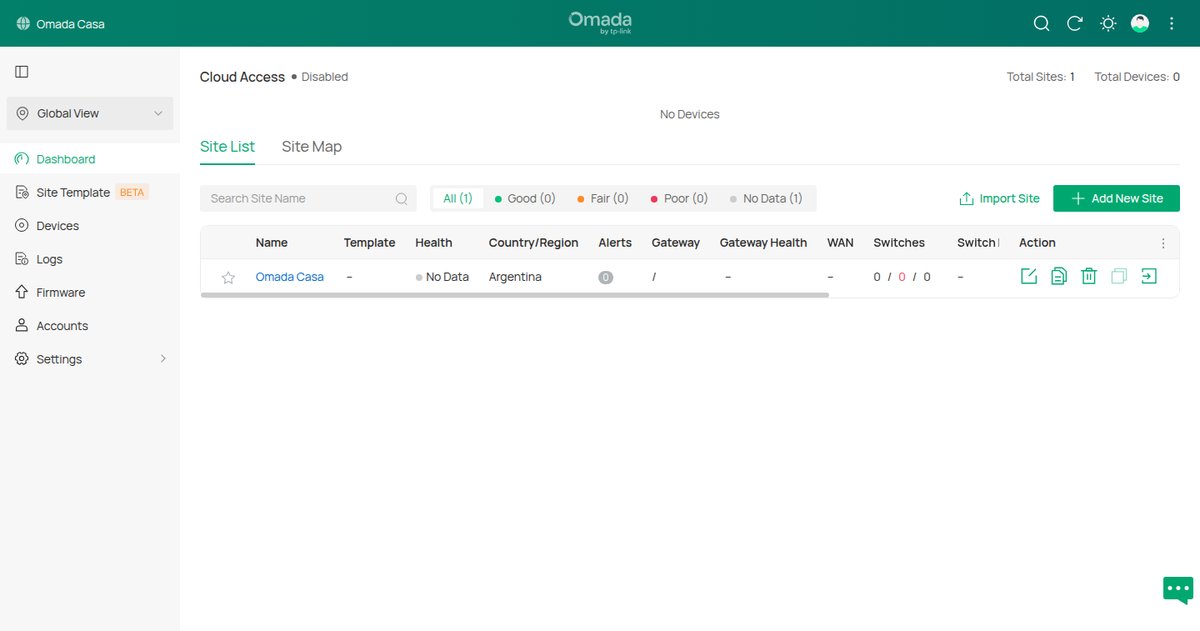Open the global search magnifier in header
The height and width of the screenshot is (631, 1200).
(x=1041, y=23)
